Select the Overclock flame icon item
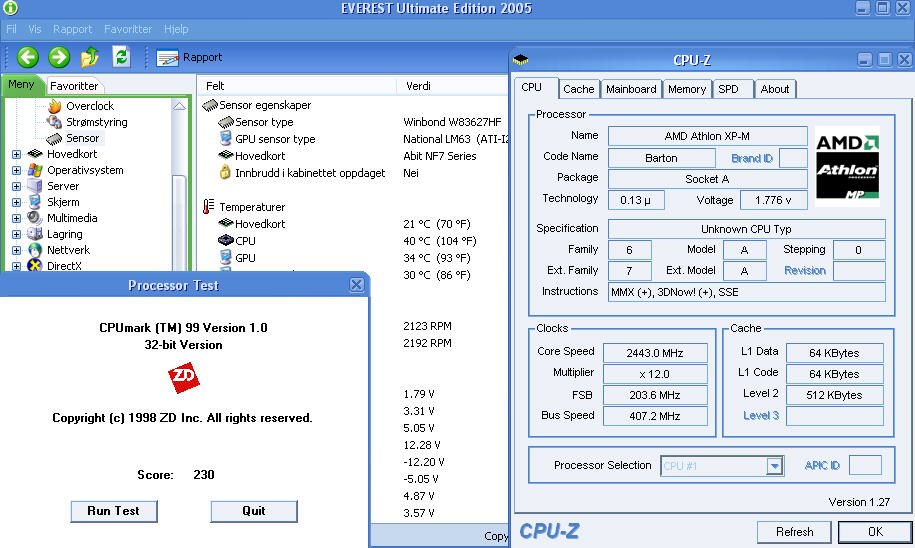 click(x=55, y=106)
